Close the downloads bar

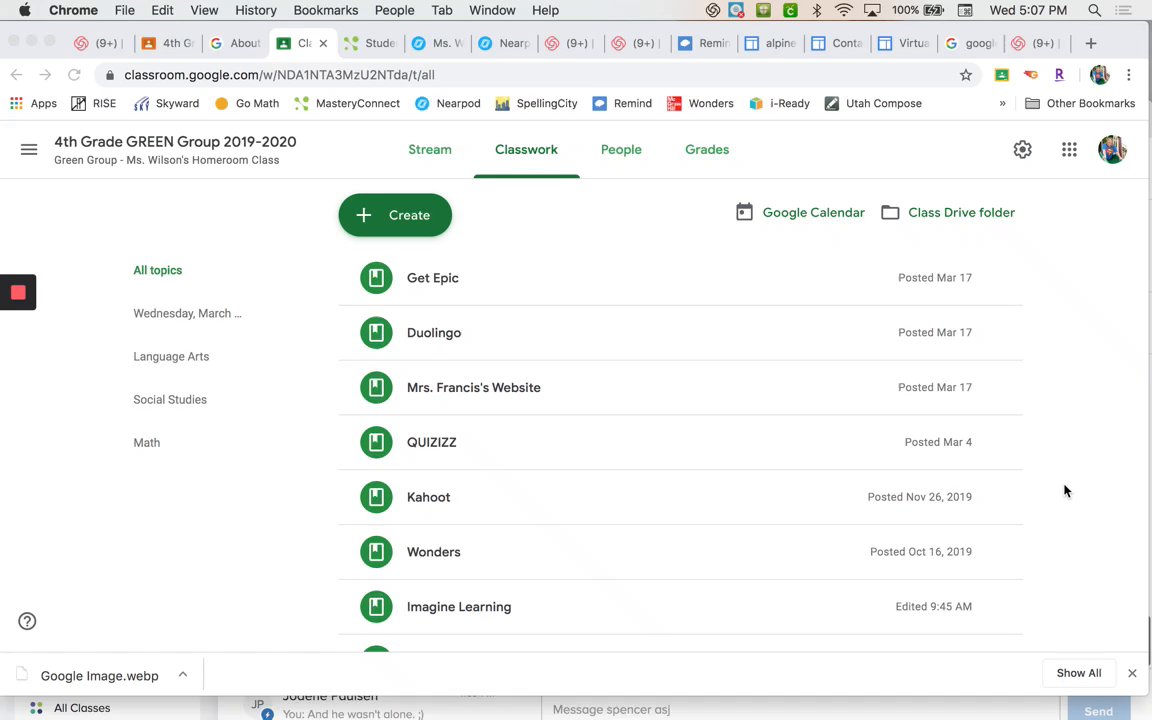point(1132,673)
